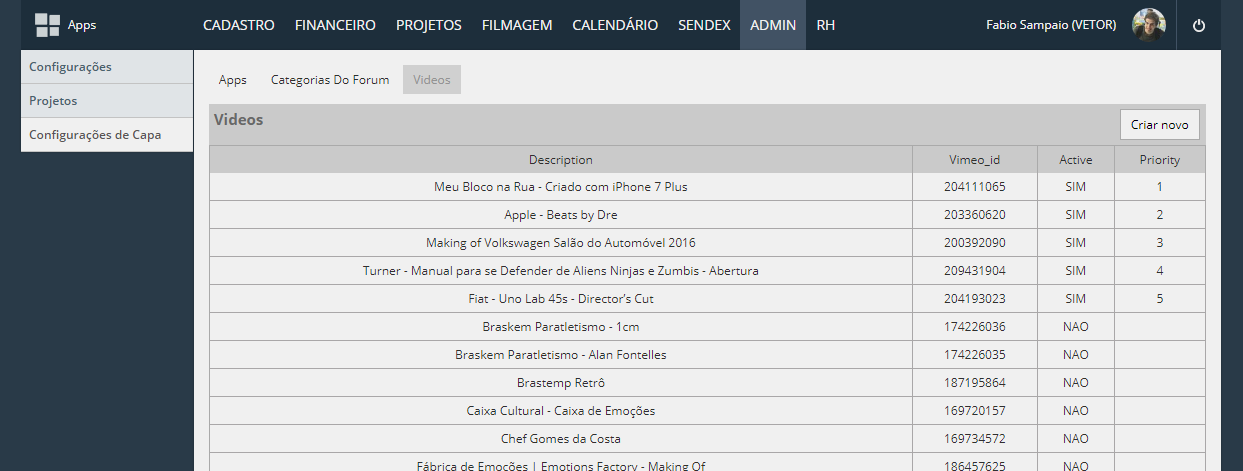Open Configurações de Capa sidebar item

[106, 135]
